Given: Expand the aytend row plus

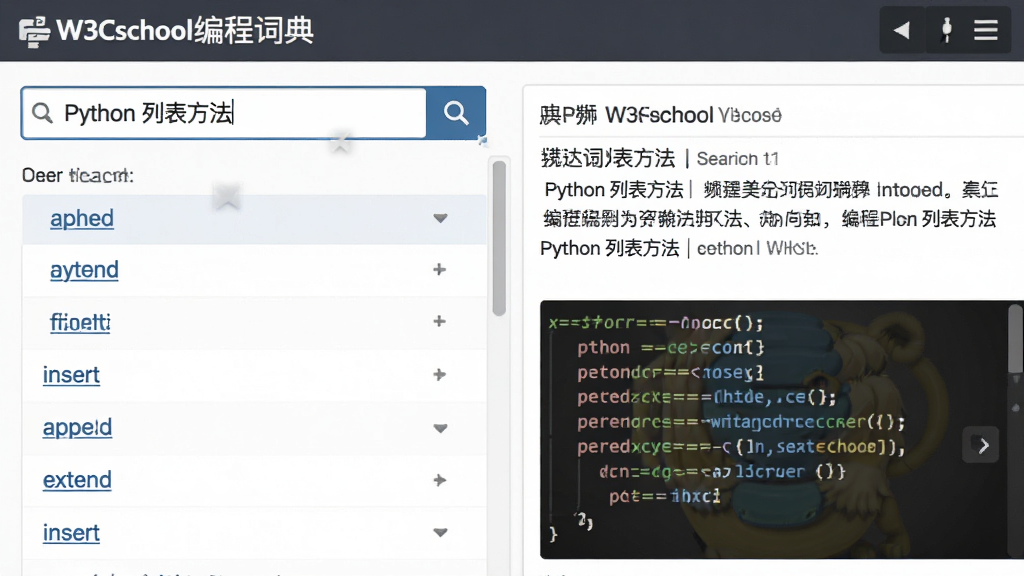Looking at the screenshot, I should [440, 269].
